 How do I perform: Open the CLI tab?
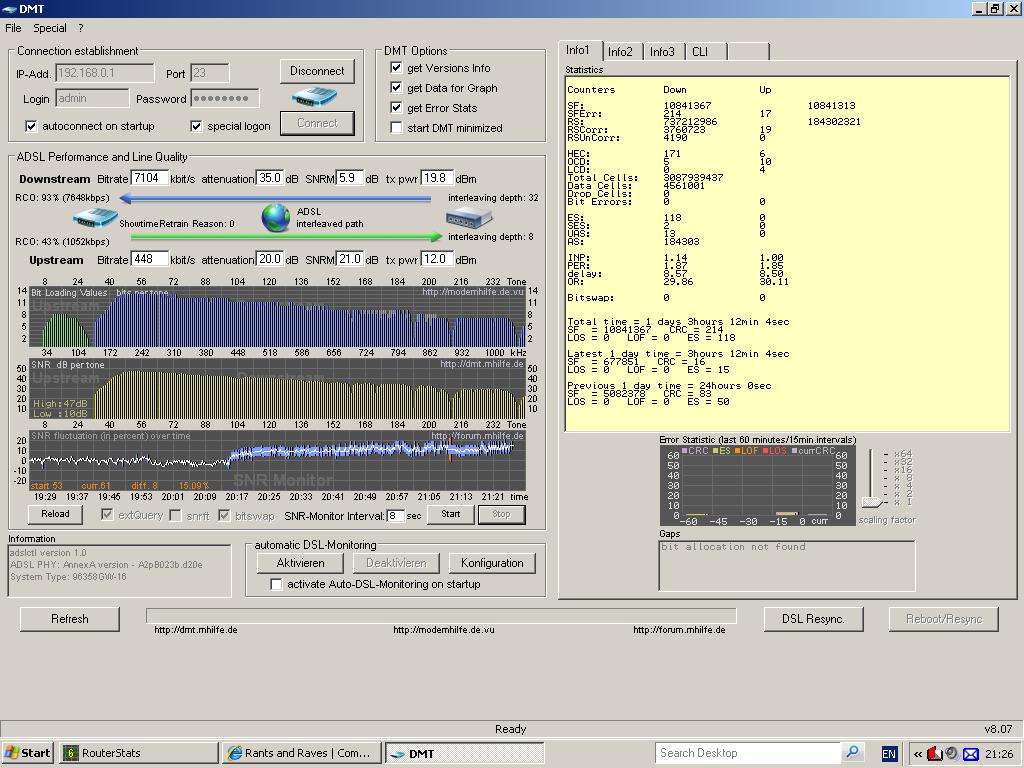click(x=700, y=52)
